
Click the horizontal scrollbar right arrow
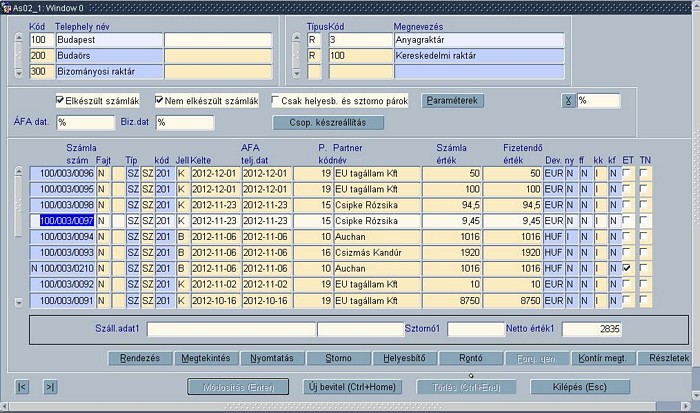[686, 406]
